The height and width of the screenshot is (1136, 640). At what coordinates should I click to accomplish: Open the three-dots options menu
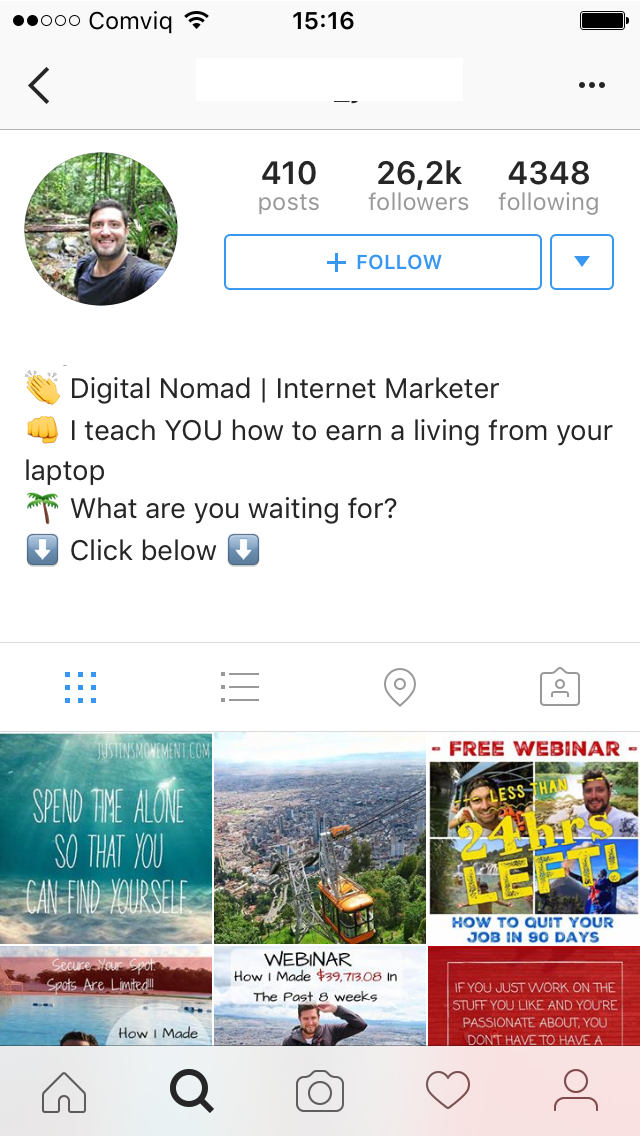[x=592, y=85]
